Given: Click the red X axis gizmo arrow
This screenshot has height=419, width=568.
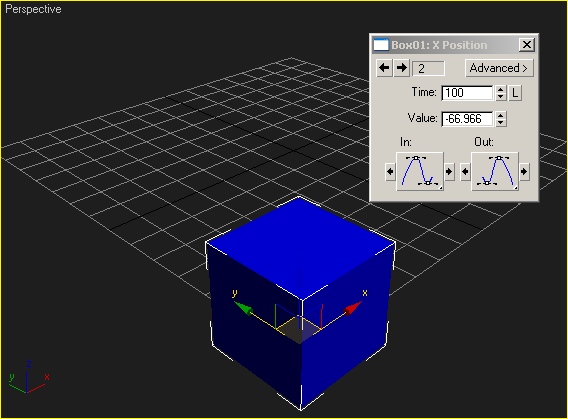Looking at the screenshot, I should tap(352, 309).
